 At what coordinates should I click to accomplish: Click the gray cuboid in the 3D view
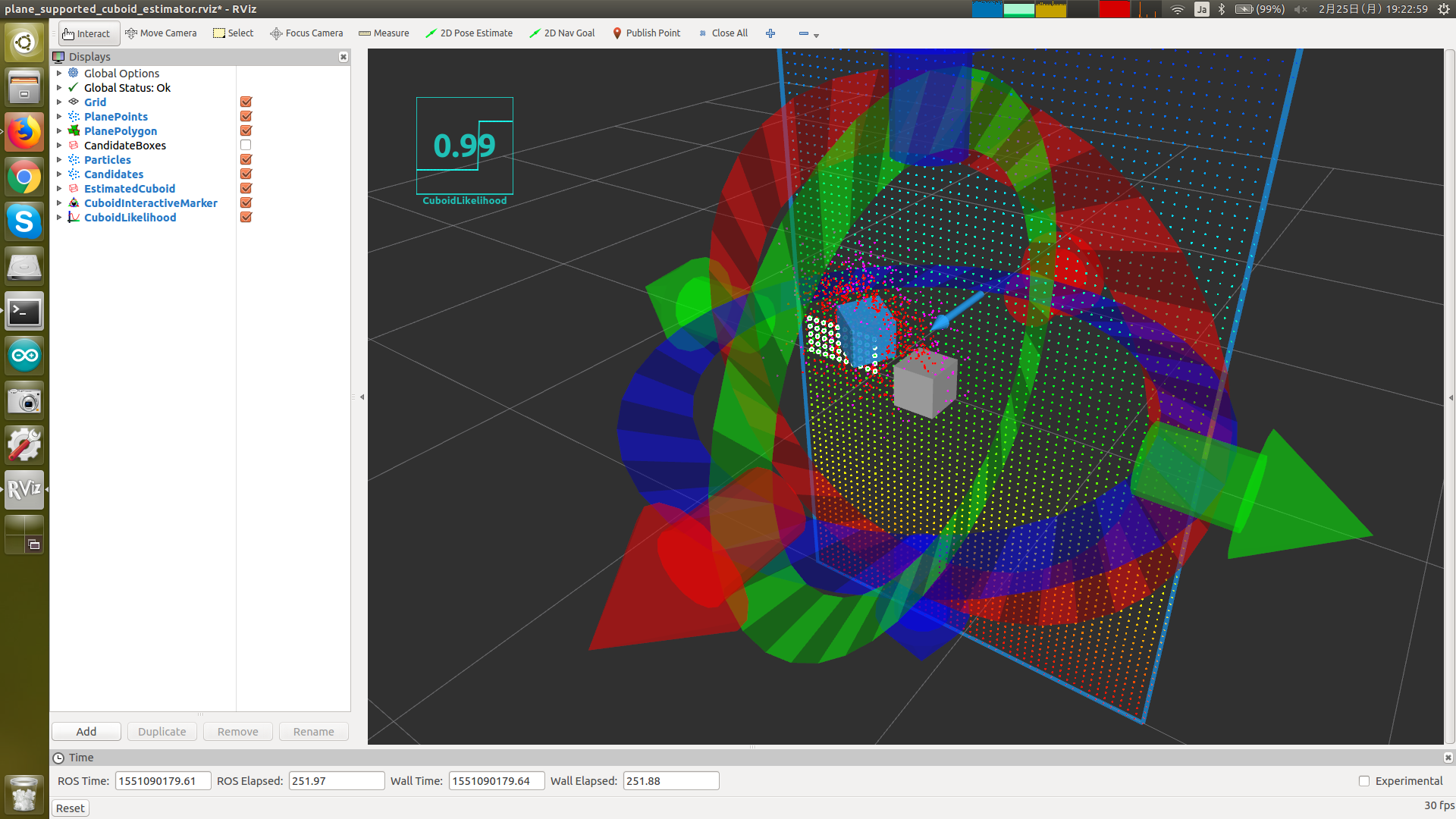click(x=924, y=384)
